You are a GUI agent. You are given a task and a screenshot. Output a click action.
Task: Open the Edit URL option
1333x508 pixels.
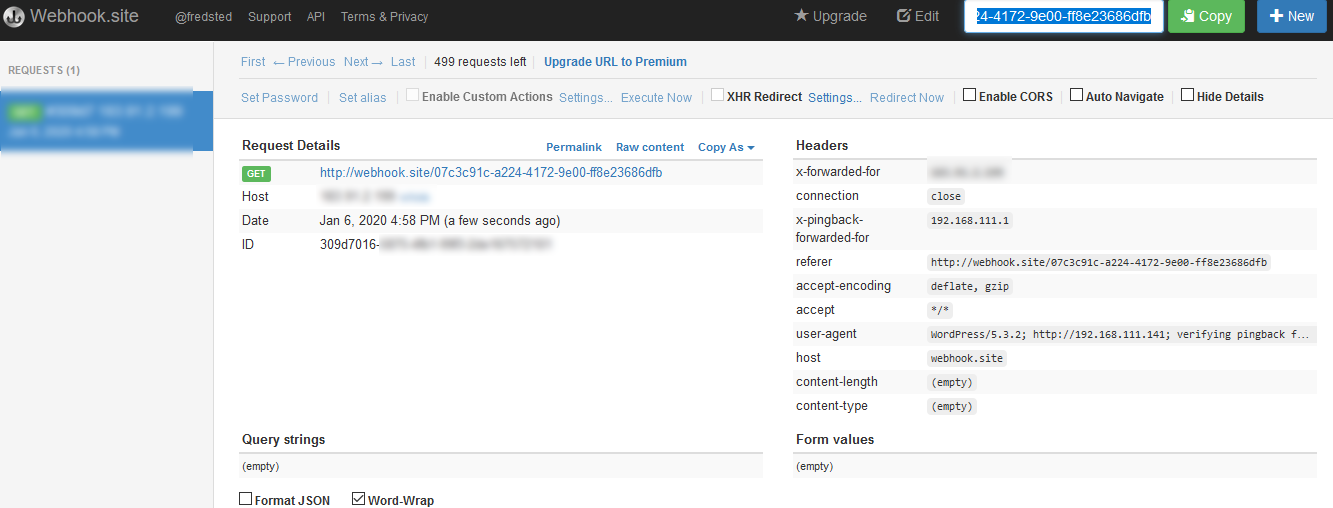[x=917, y=16]
